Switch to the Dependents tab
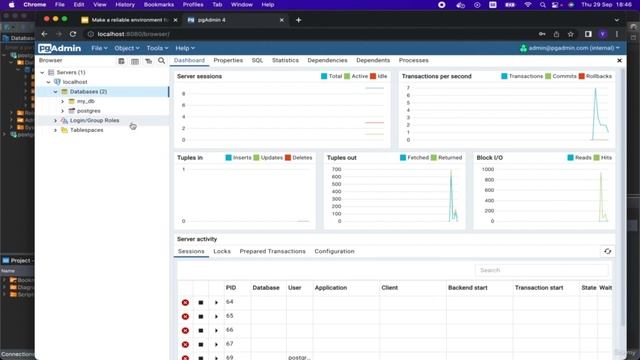Image resolution: width=640 pixels, height=360 pixels. [x=373, y=60]
